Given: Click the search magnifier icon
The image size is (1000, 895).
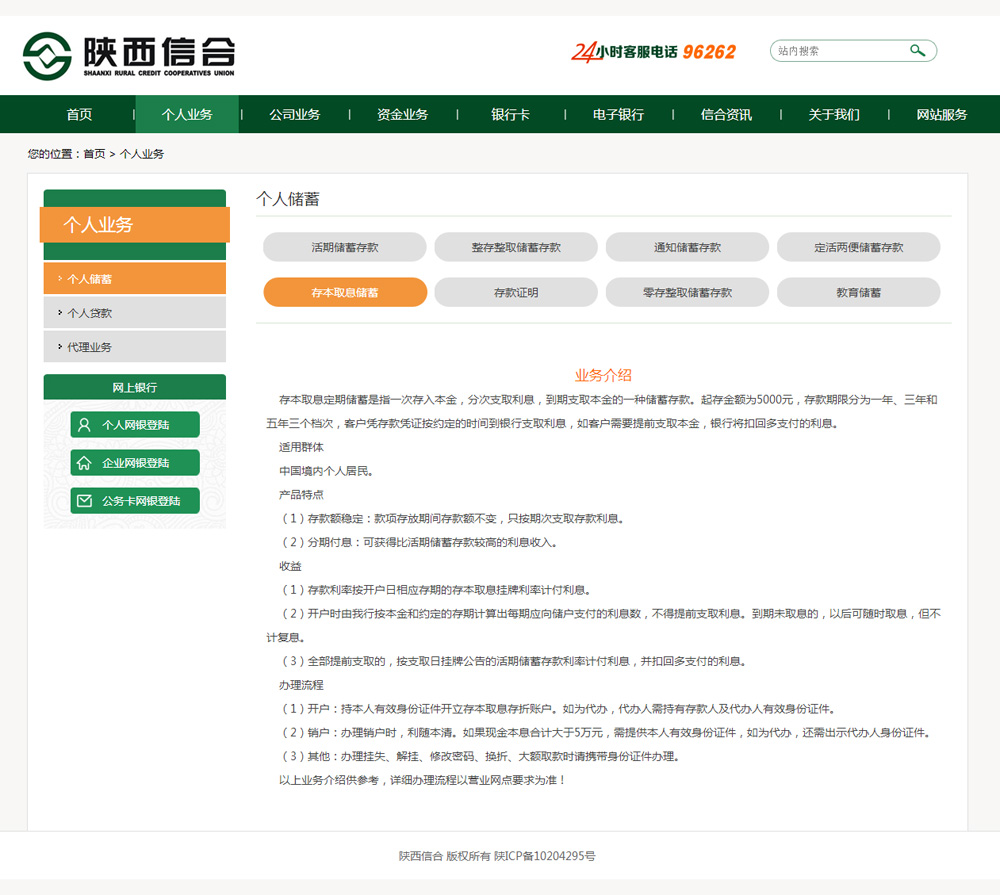Looking at the screenshot, I should point(917,51).
